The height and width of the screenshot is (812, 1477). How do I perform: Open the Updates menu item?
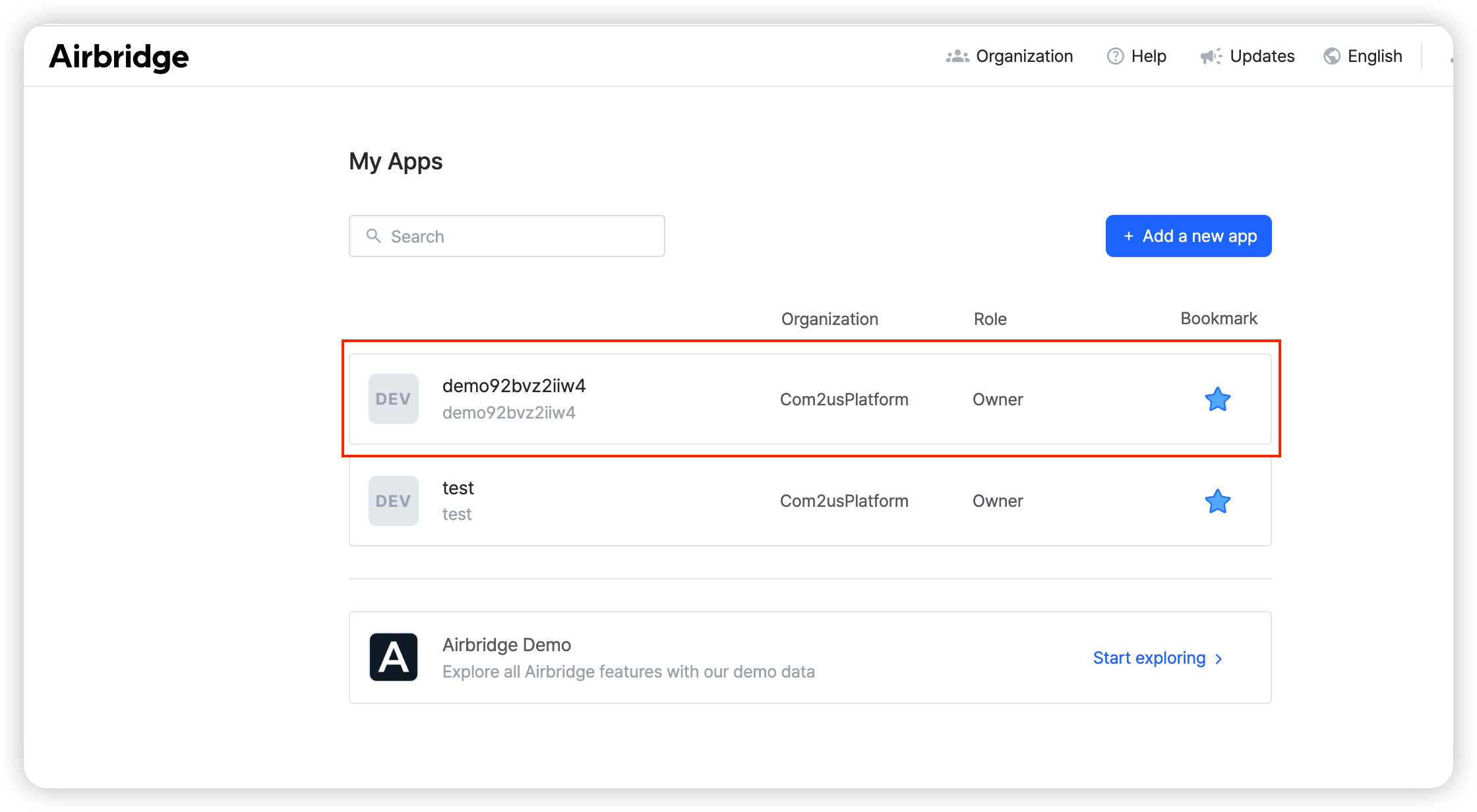point(1261,57)
